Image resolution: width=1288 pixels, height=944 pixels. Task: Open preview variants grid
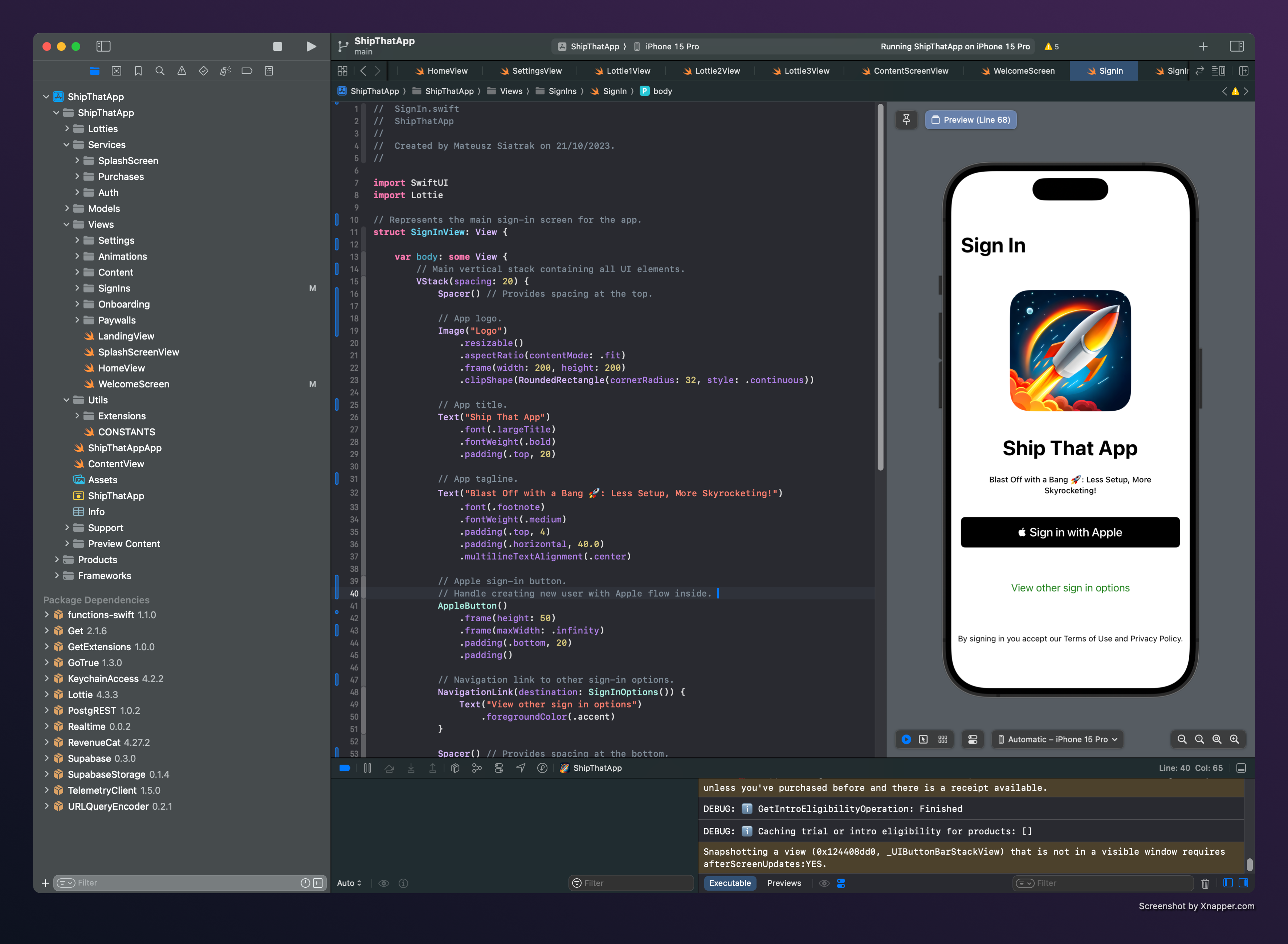click(943, 740)
